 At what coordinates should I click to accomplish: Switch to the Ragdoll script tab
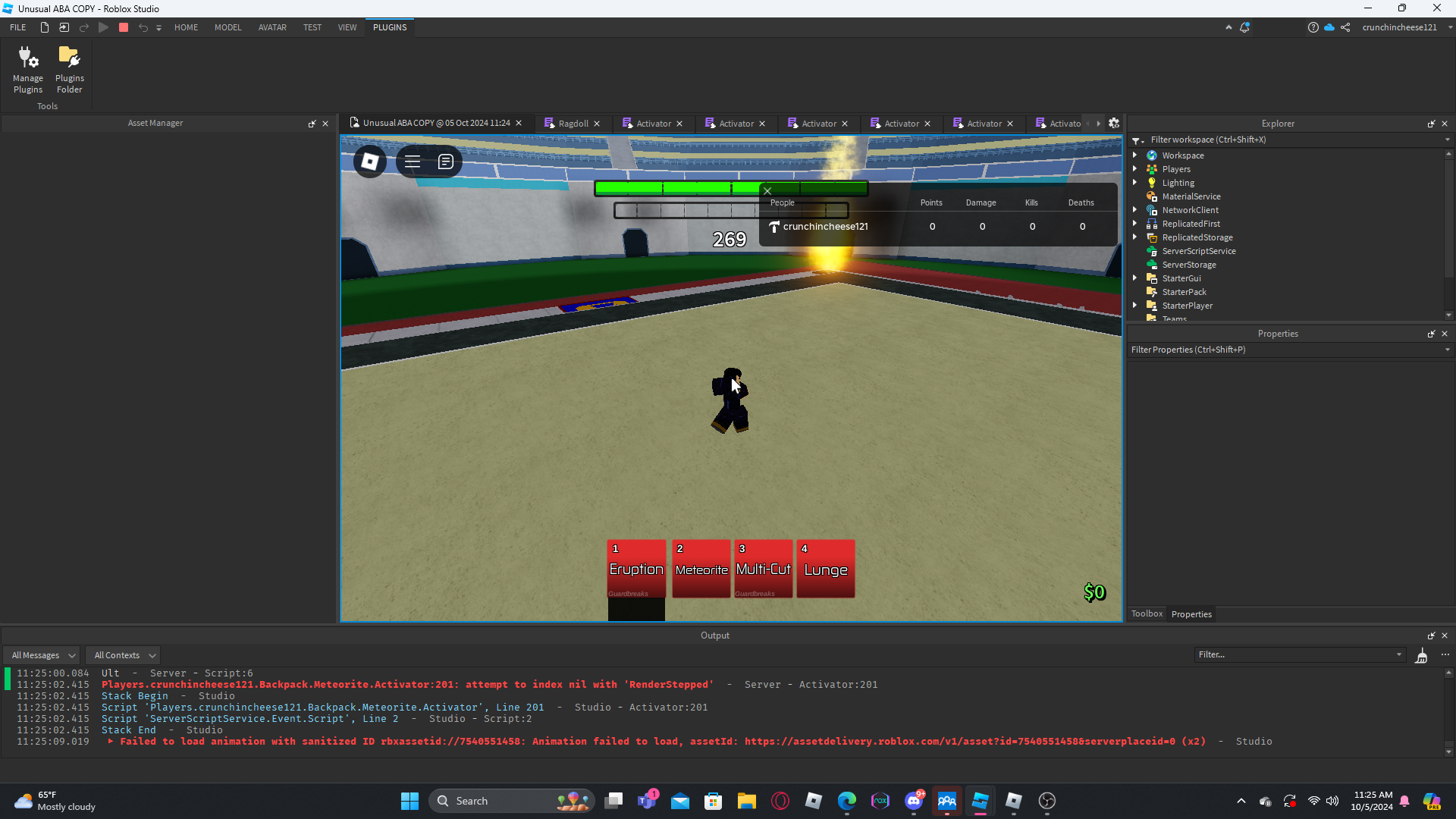click(573, 124)
